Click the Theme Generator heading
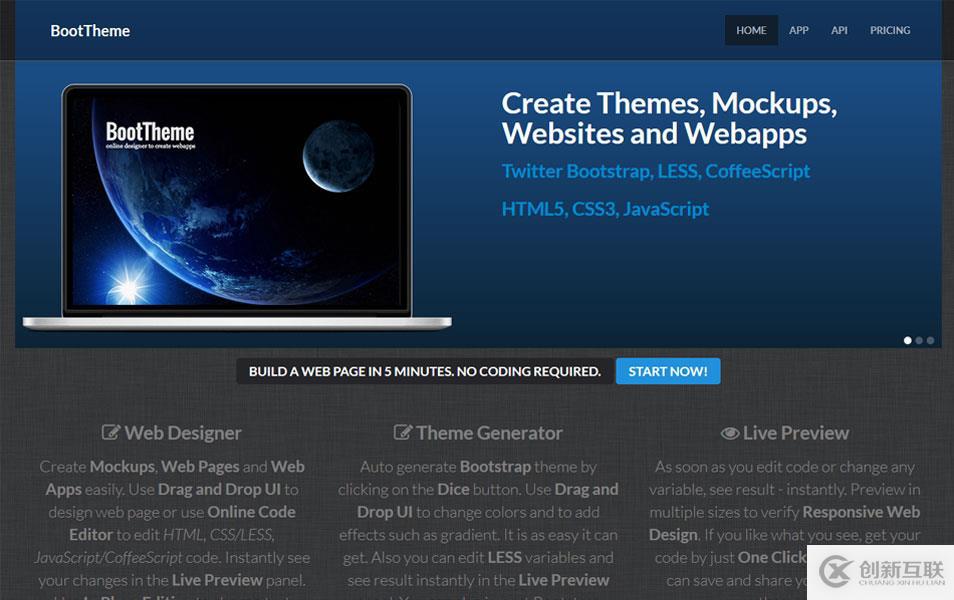 (489, 433)
